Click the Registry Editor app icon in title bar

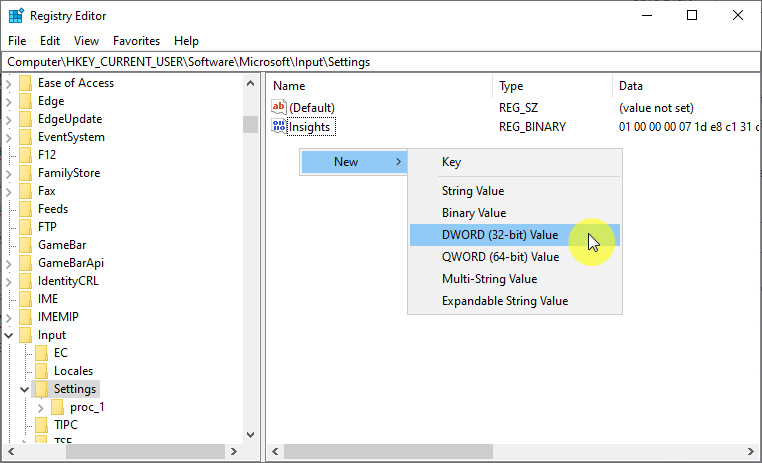tap(17, 15)
